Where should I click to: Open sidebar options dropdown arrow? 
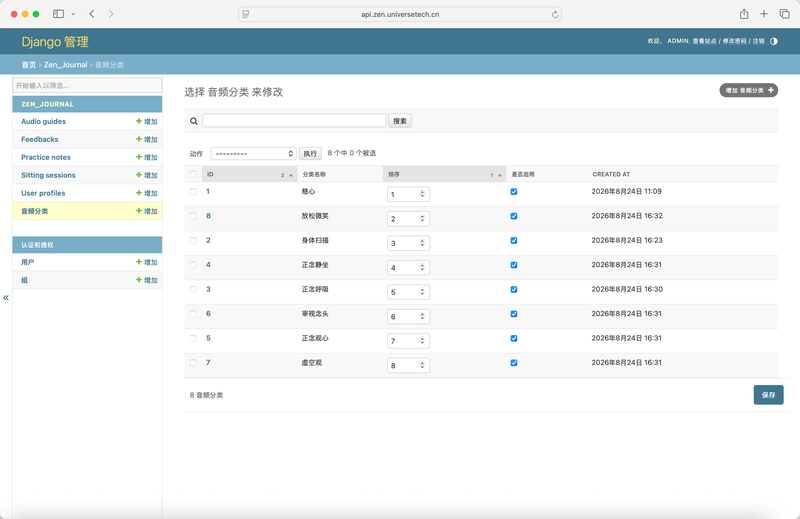tap(73, 14)
